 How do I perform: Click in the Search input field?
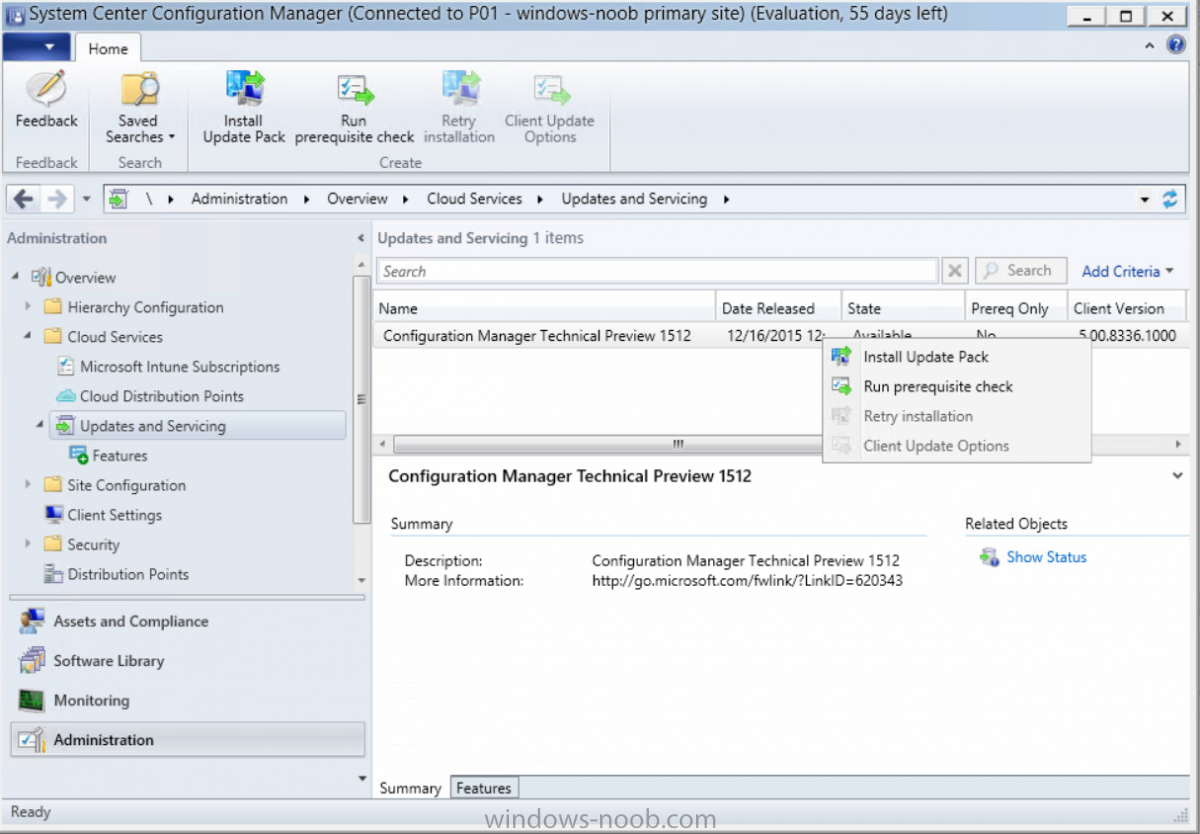point(657,271)
